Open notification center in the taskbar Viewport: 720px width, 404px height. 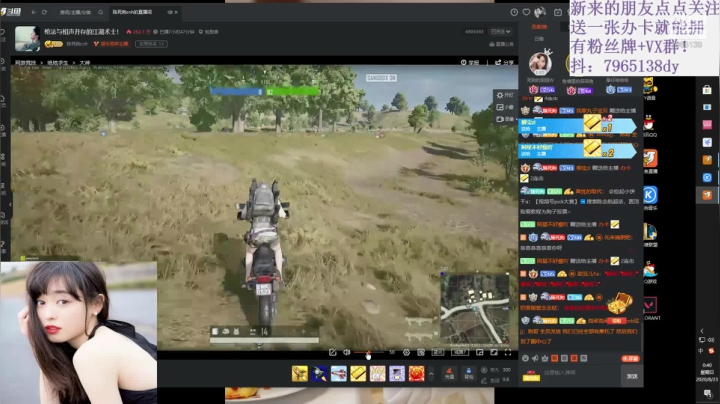pyautogui.click(x=709, y=393)
